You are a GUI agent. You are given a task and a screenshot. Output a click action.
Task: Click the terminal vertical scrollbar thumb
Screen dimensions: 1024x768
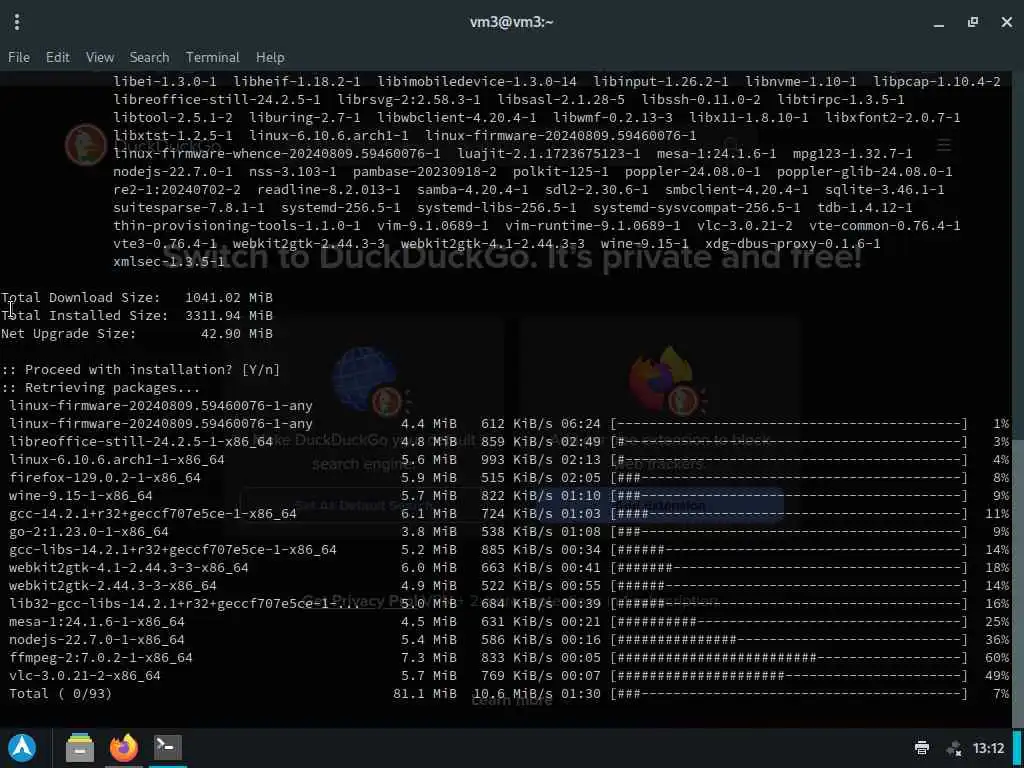pyautogui.click(x=1018, y=583)
